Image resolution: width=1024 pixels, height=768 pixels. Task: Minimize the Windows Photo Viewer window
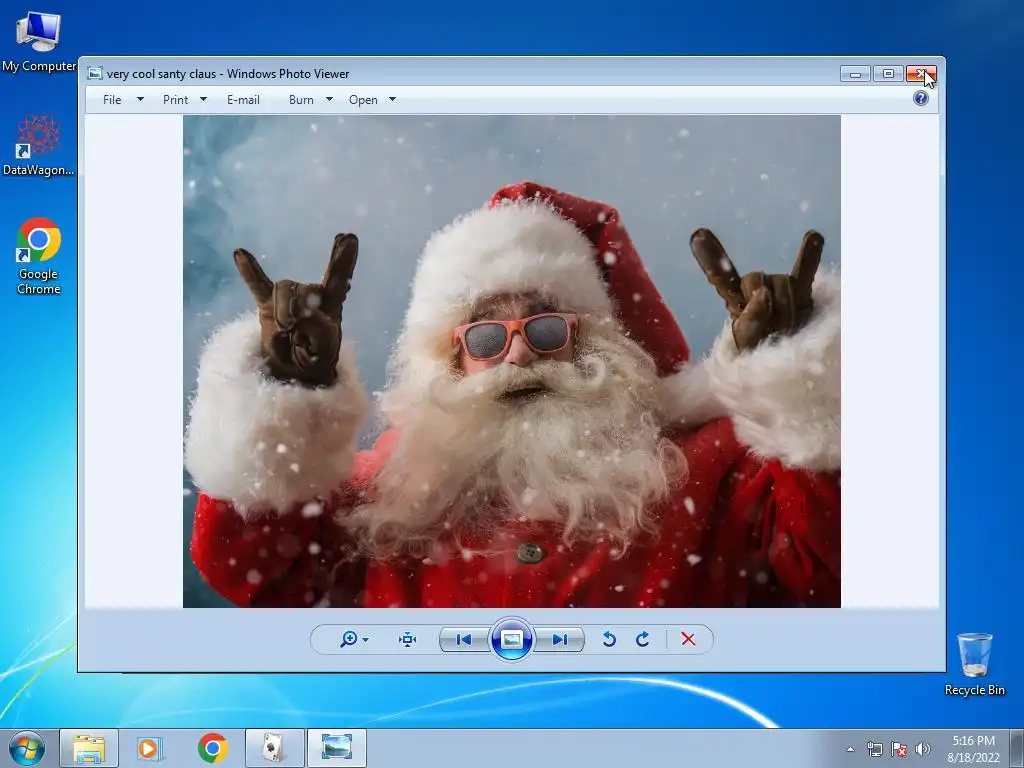click(856, 74)
